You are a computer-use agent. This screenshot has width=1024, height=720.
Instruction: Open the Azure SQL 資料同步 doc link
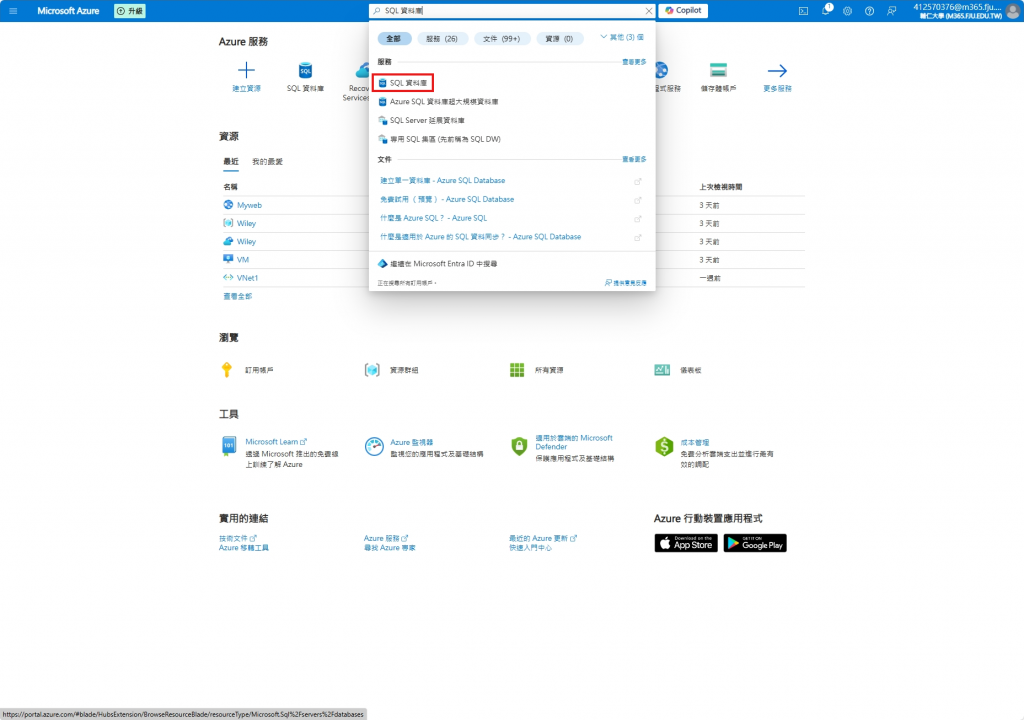click(481, 237)
